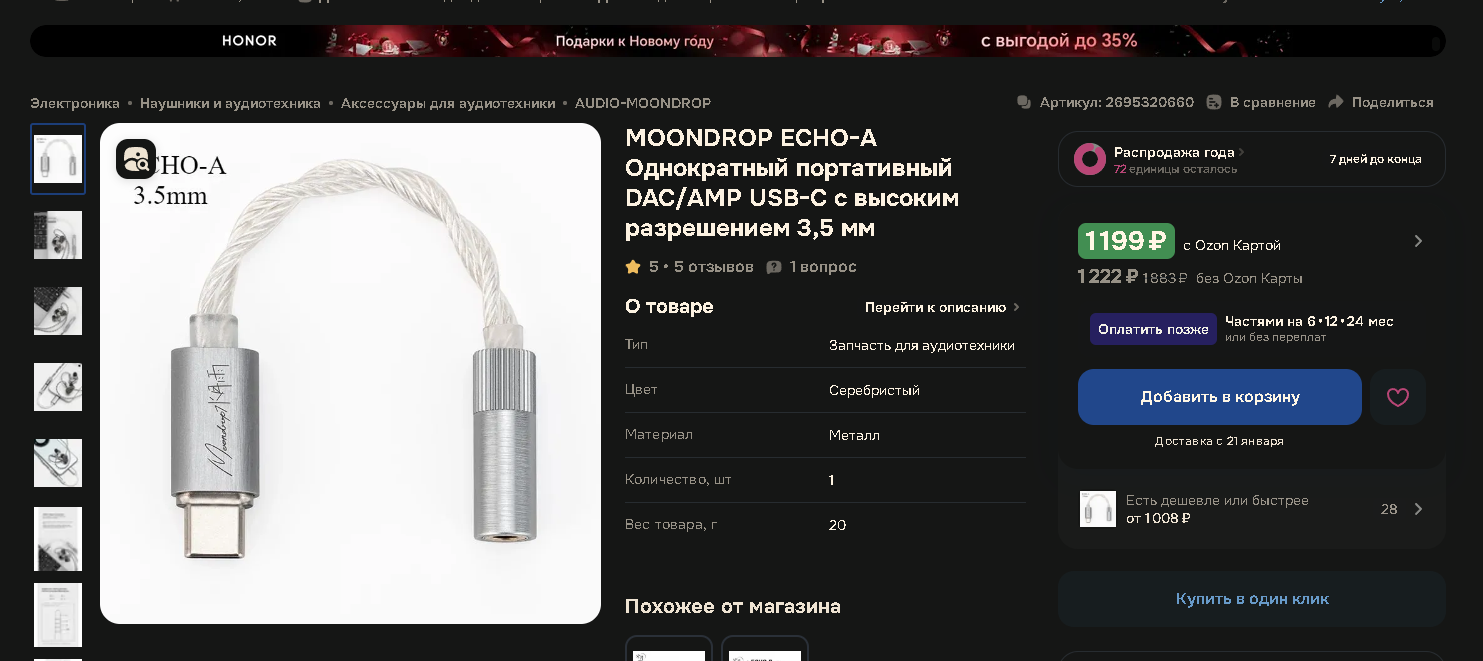Screen dimensions: 1483x661
Task: Click Оплатить позже button
Action: [x=1153, y=329]
